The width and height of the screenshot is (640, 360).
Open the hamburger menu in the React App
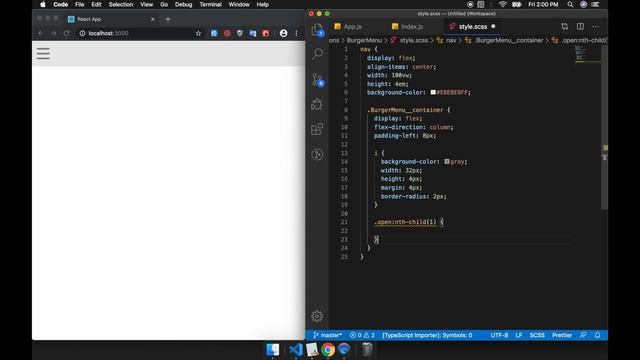[x=43, y=53]
